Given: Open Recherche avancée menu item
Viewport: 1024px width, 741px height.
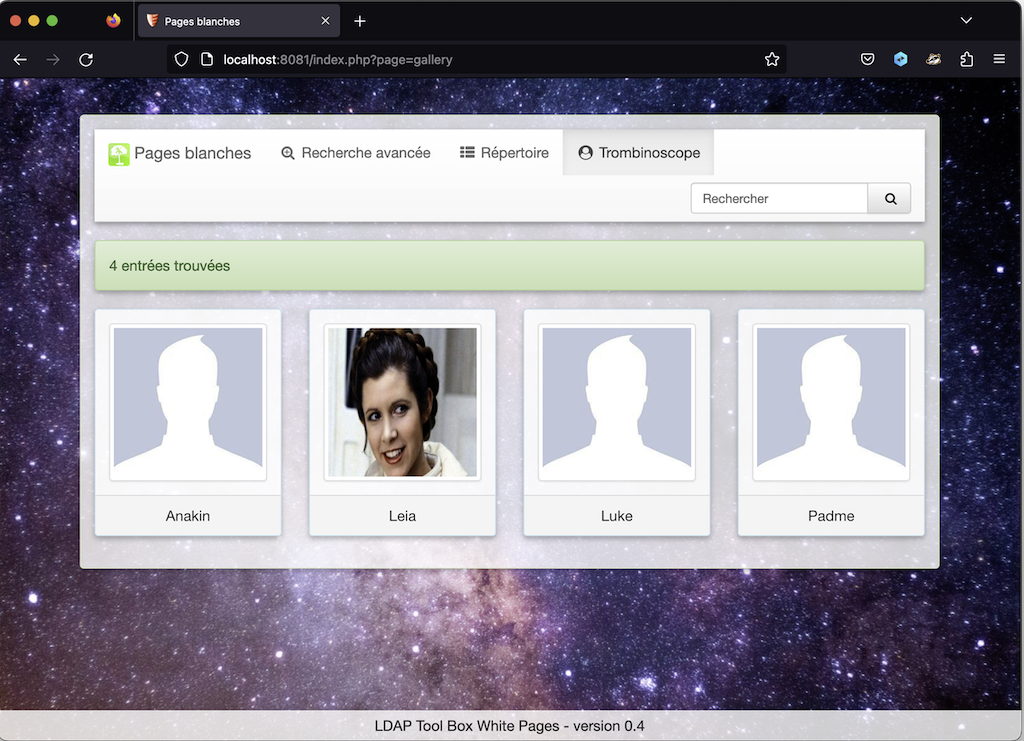Looking at the screenshot, I should pyautogui.click(x=356, y=153).
